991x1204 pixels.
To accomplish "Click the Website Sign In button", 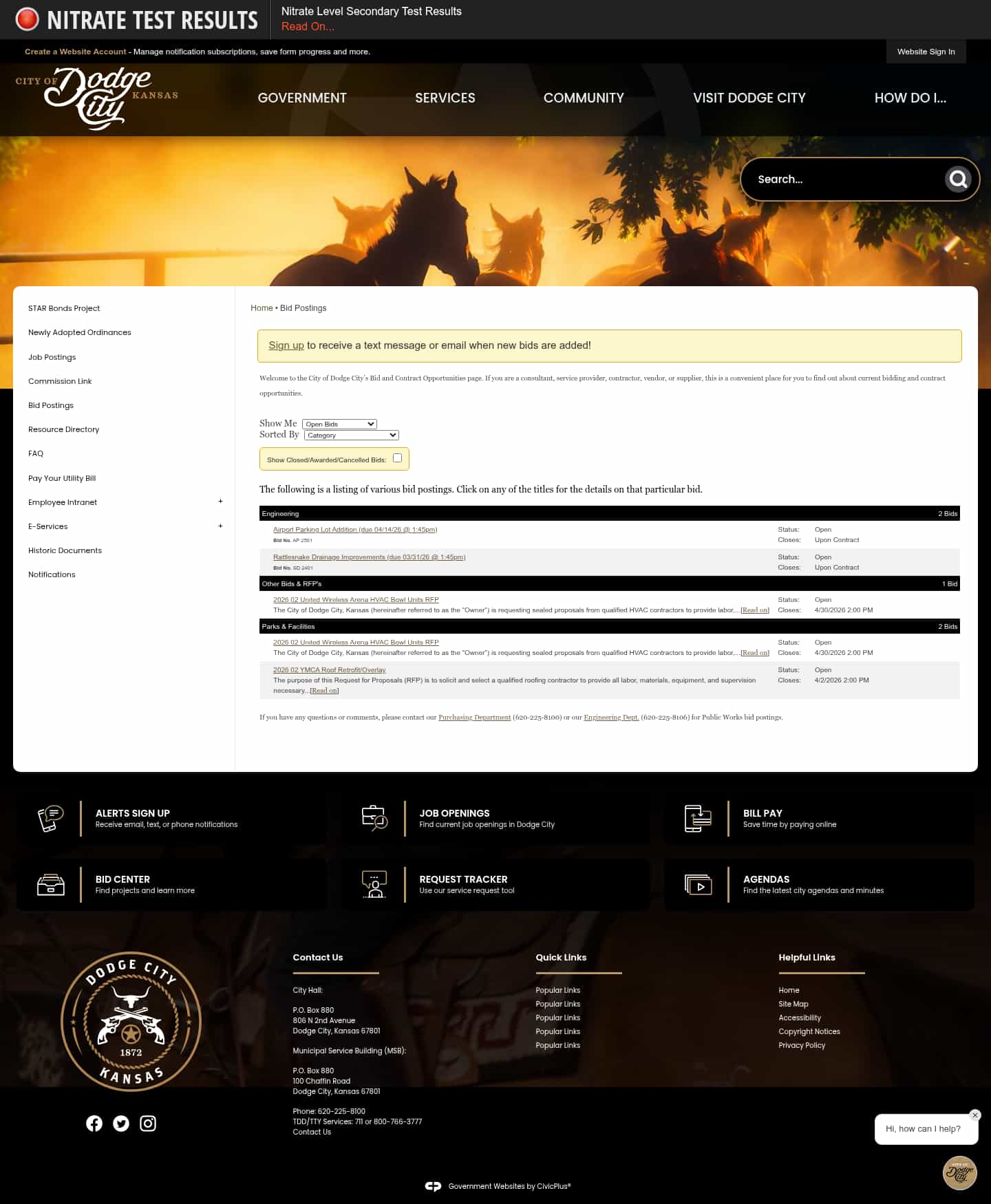I will pyautogui.click(x=926, y=52).
